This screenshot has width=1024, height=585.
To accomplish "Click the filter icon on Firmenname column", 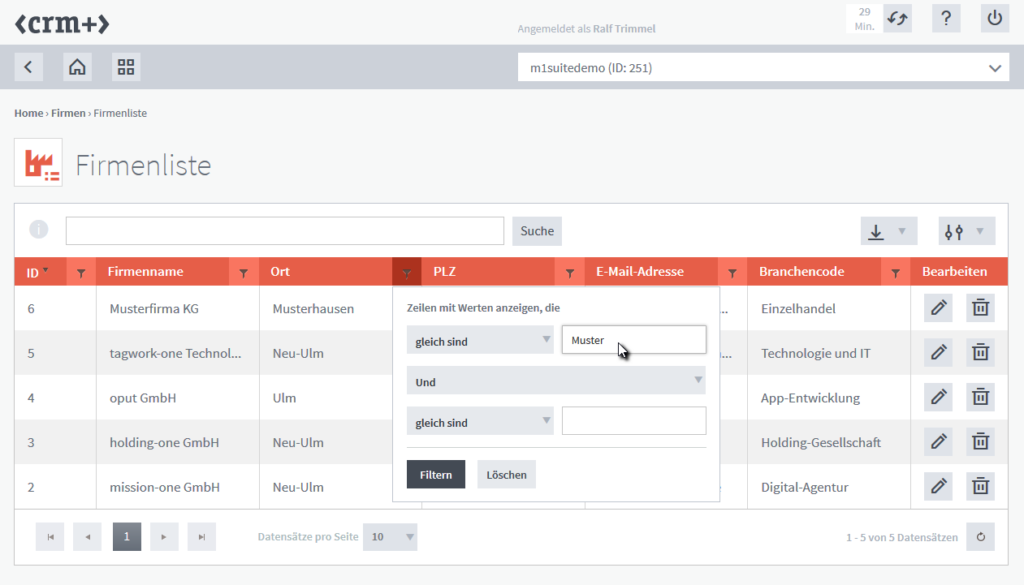I will [244, 272].
